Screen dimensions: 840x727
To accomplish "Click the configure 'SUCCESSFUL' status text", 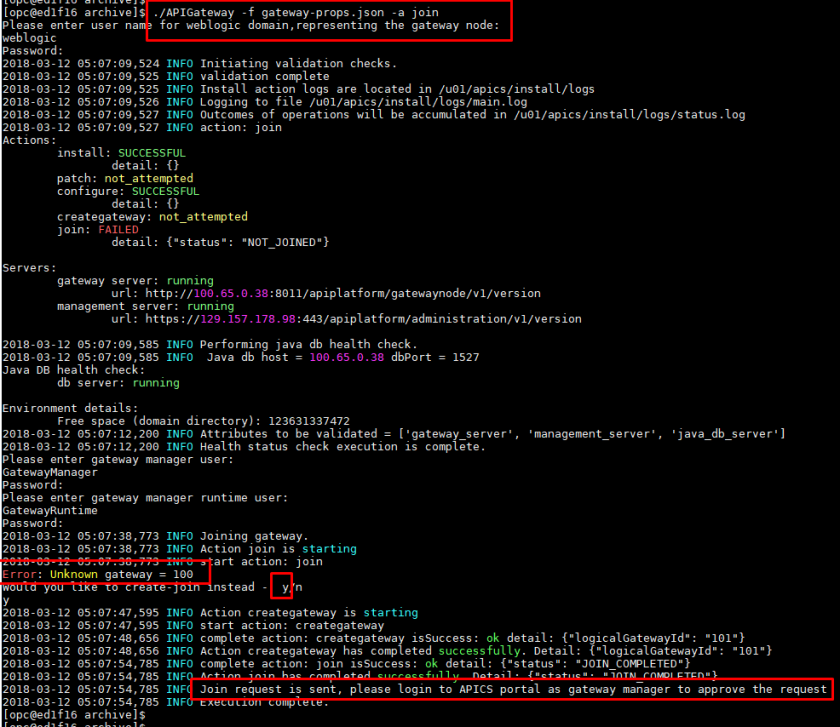I will tap(165, 191).
